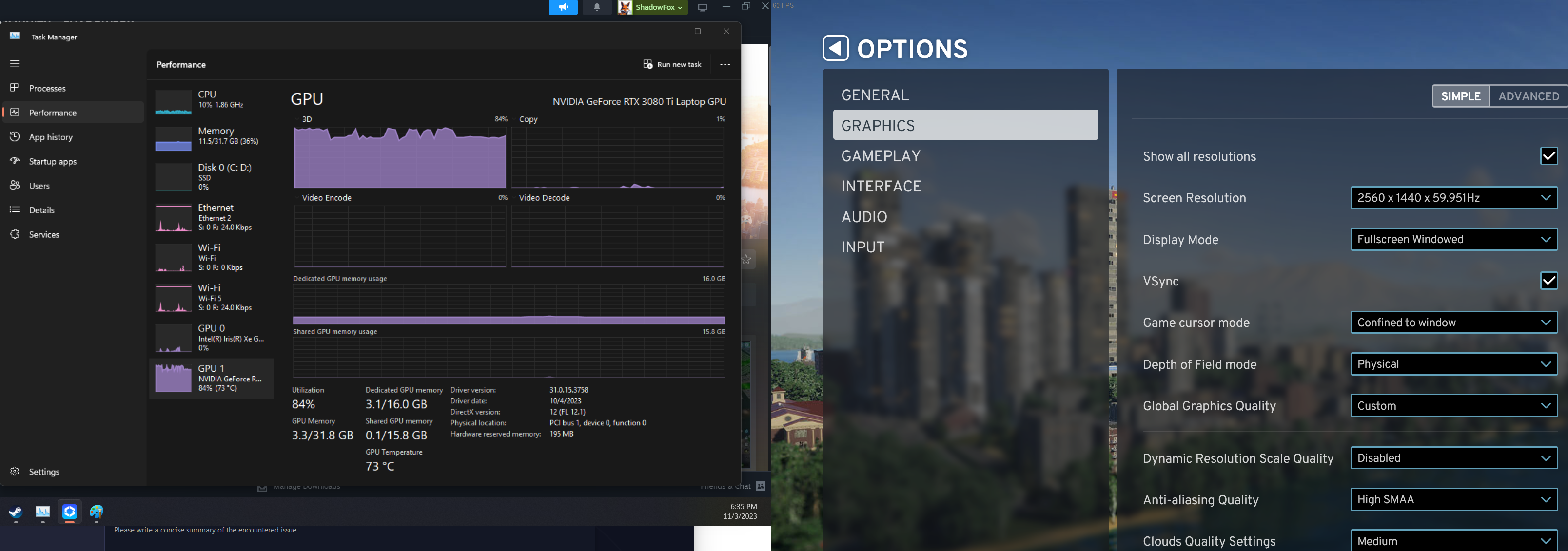This screenshot has height=551, width=1568.
Task: Select GPU 0 in the performance list
Action: click(x=212, y=338)
